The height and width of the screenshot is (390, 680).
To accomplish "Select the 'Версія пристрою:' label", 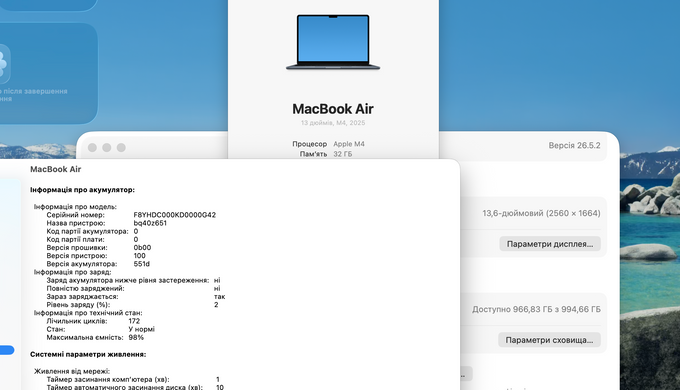I will [77, 256].
